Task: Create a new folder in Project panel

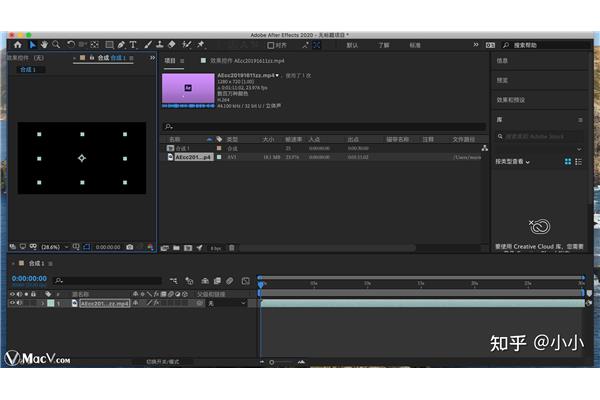Action: (x=176, y=248)
